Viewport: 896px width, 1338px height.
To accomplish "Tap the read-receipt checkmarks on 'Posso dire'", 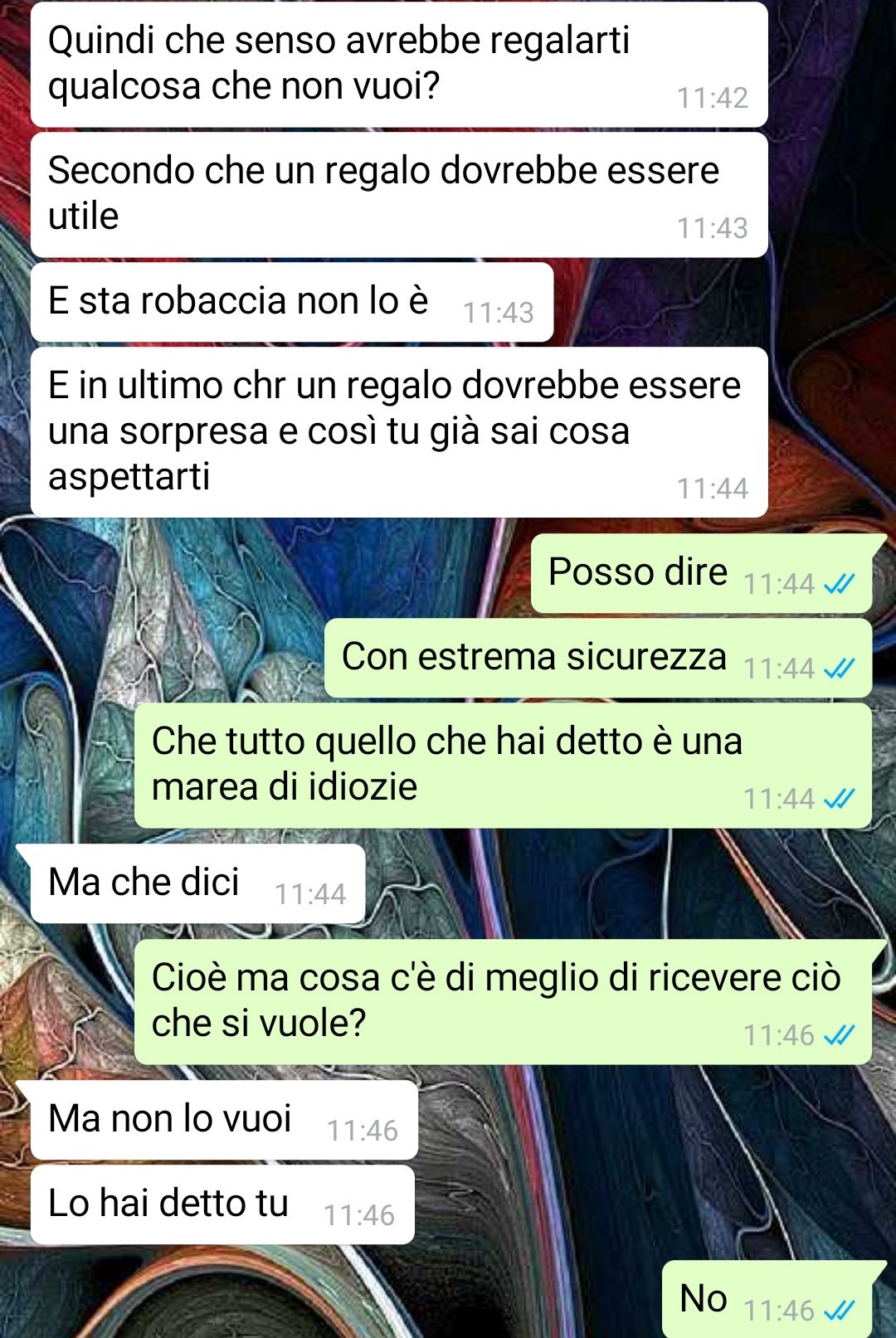I will tap(839, 584).
